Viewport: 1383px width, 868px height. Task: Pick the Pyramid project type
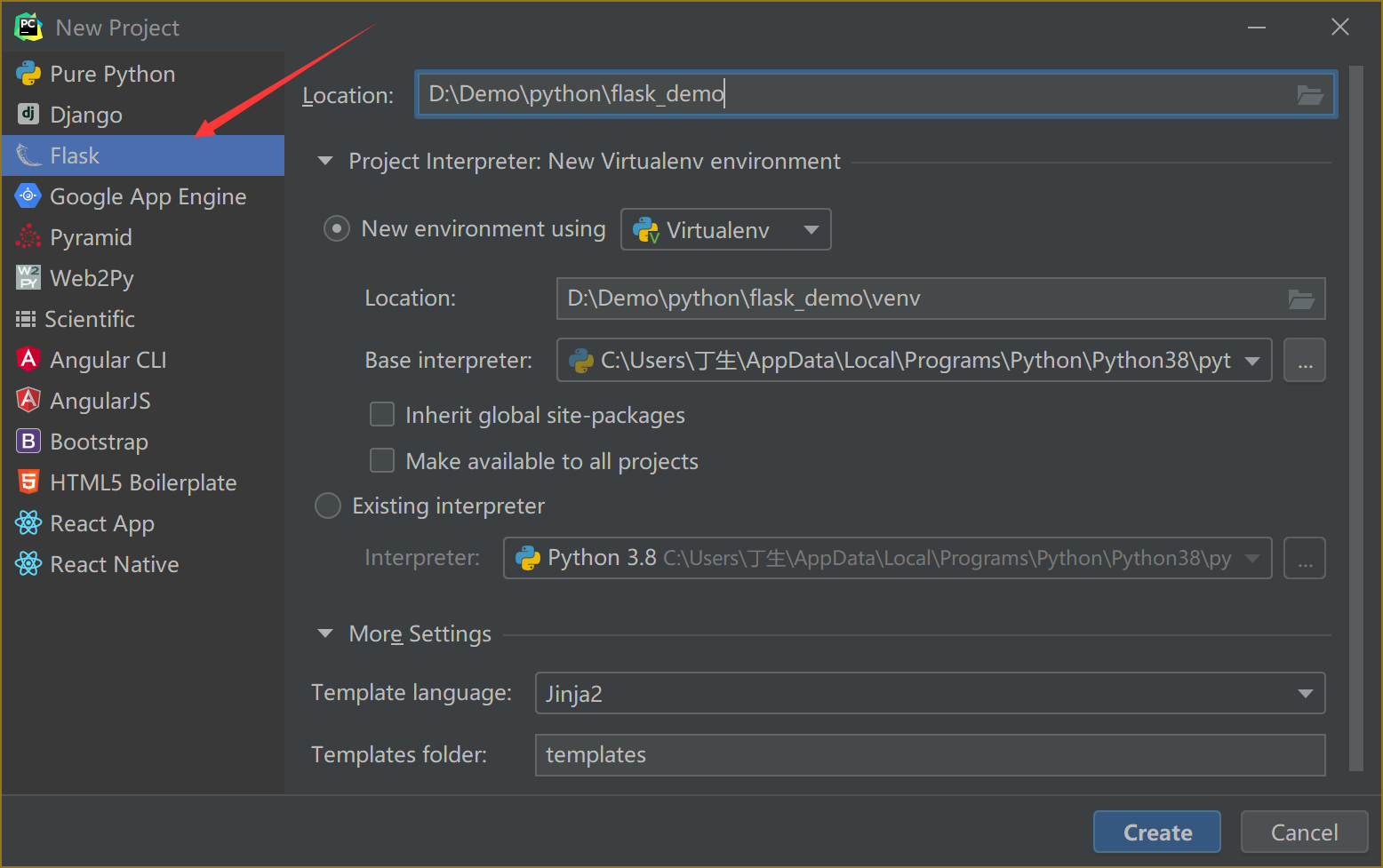coord(143,237)
